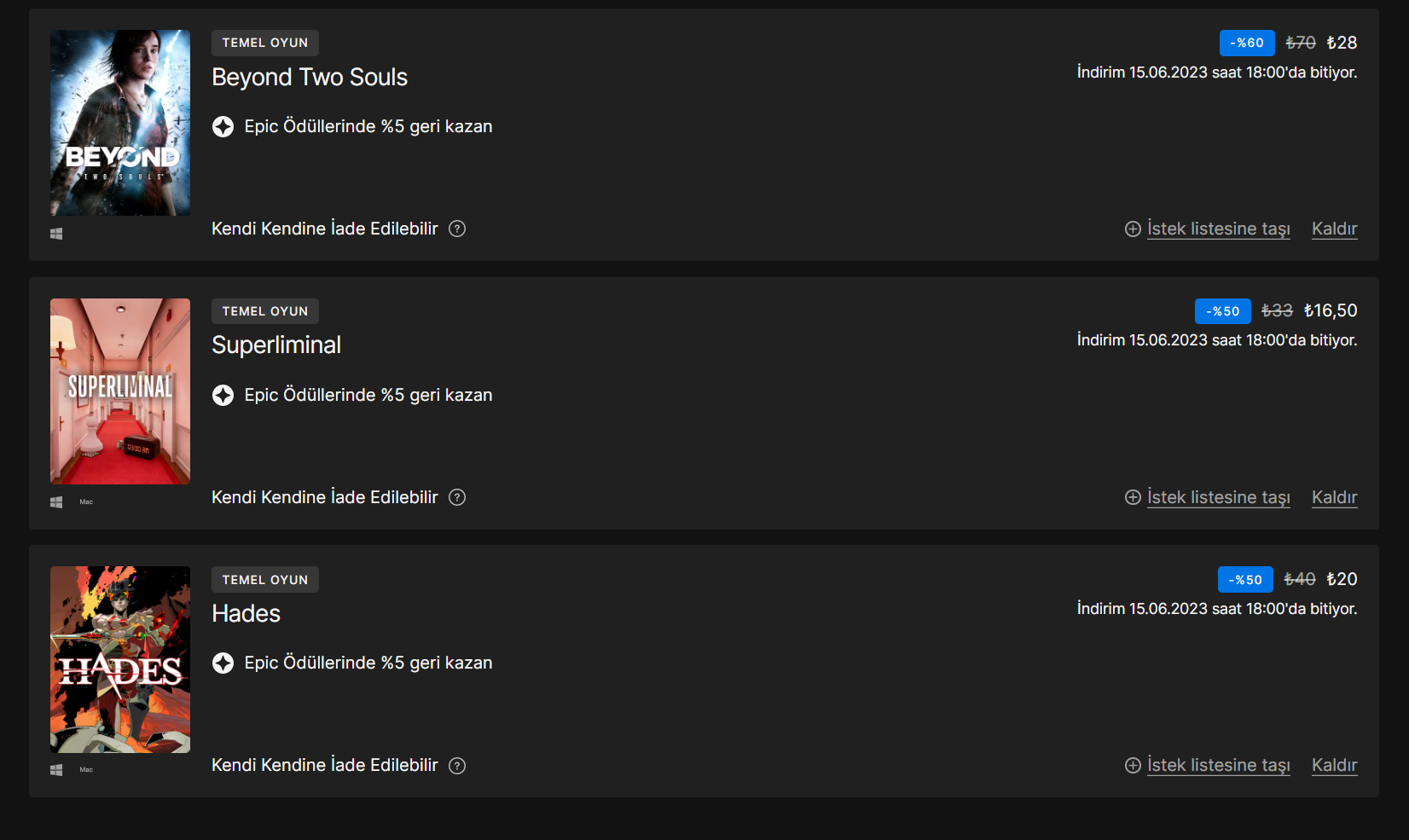1409x840 pixels.
Task: Click the Windows platform icon under Beyond Two Souls
Action: 56,234
